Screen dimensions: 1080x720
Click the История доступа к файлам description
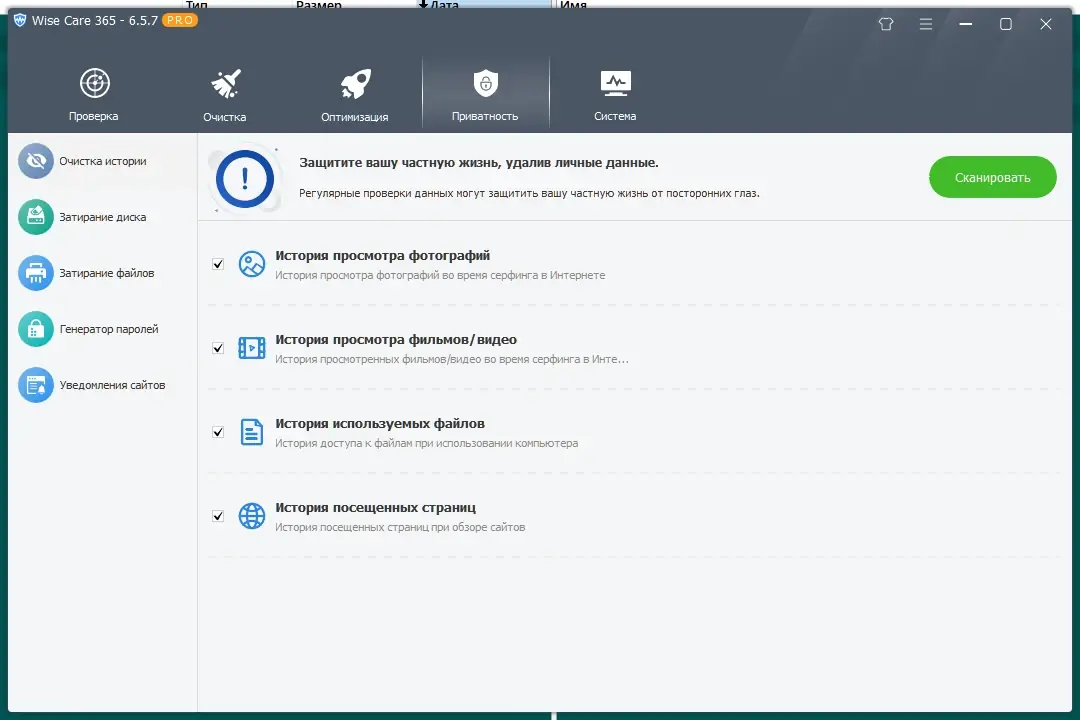point(426,443)
